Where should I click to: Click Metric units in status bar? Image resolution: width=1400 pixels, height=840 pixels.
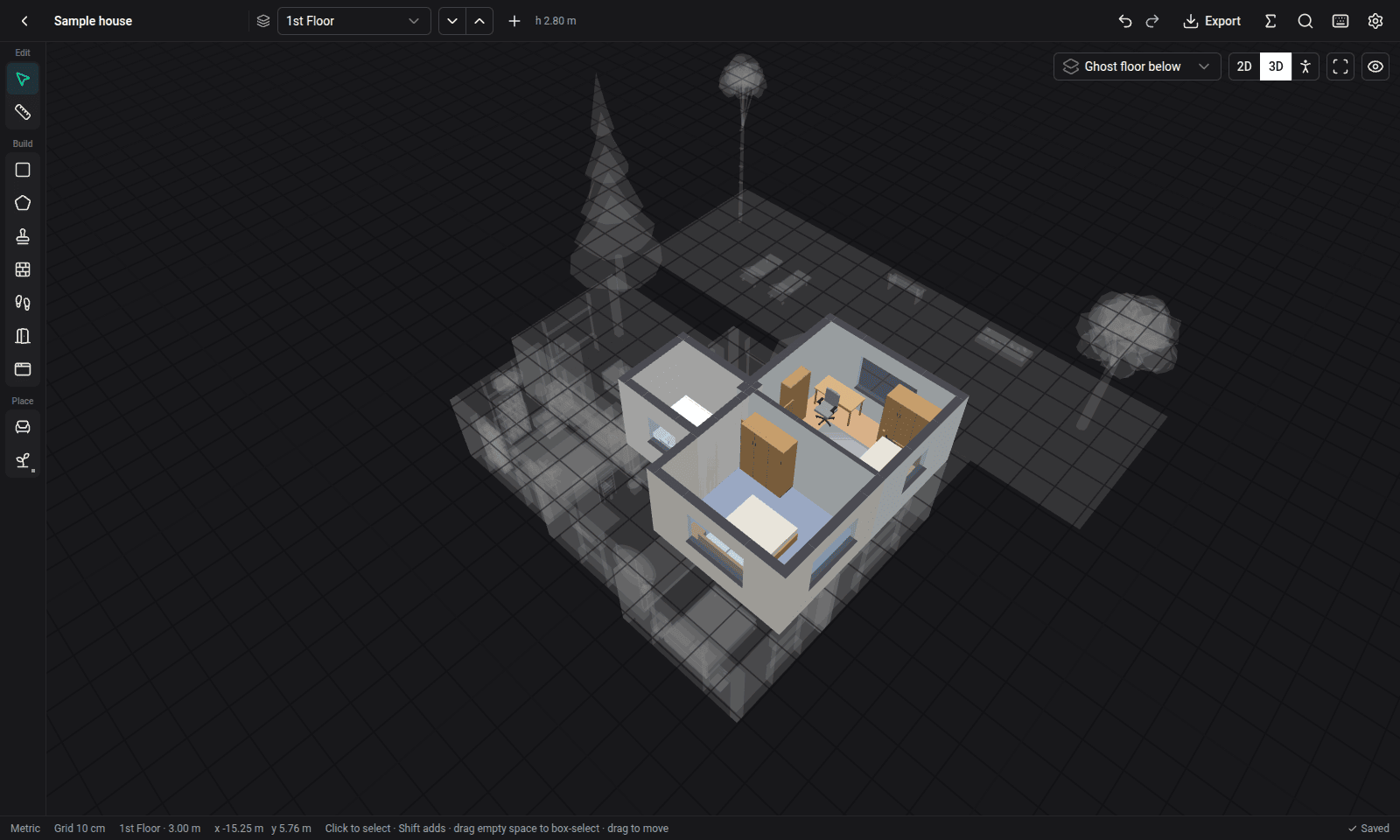pyautogui.click(x=25, y=829)
